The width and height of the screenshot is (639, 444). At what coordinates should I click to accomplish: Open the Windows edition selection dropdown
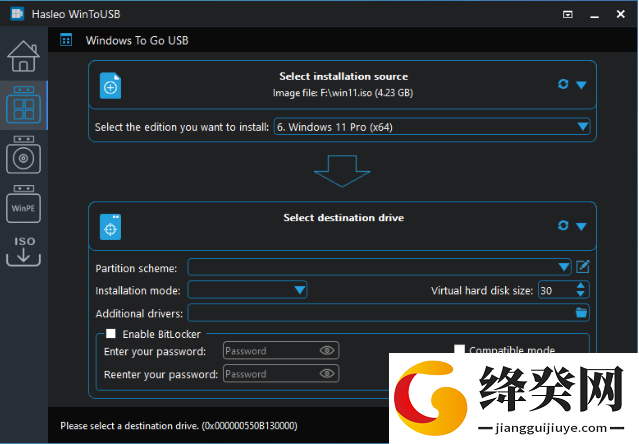[x=432, y=127]
